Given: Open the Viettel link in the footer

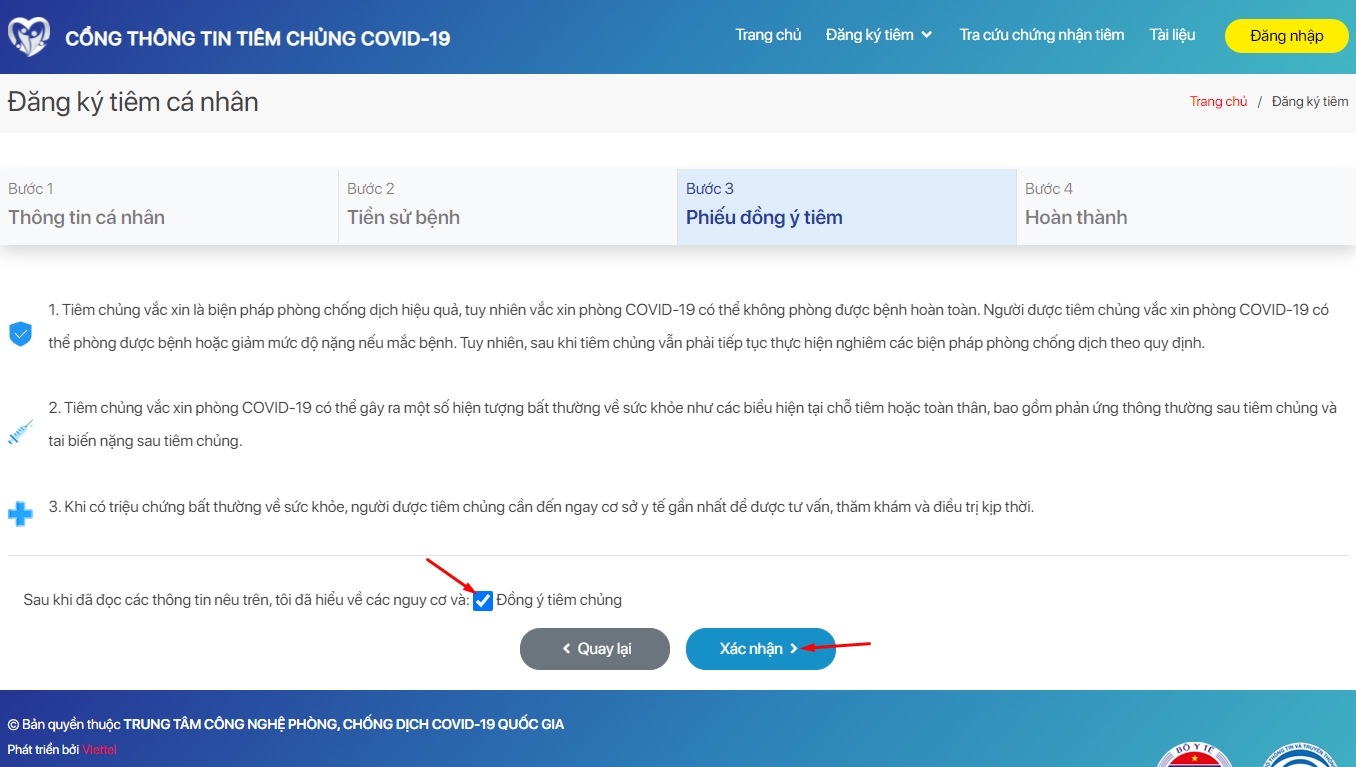Looking at the screenshot, I should 100,748.
